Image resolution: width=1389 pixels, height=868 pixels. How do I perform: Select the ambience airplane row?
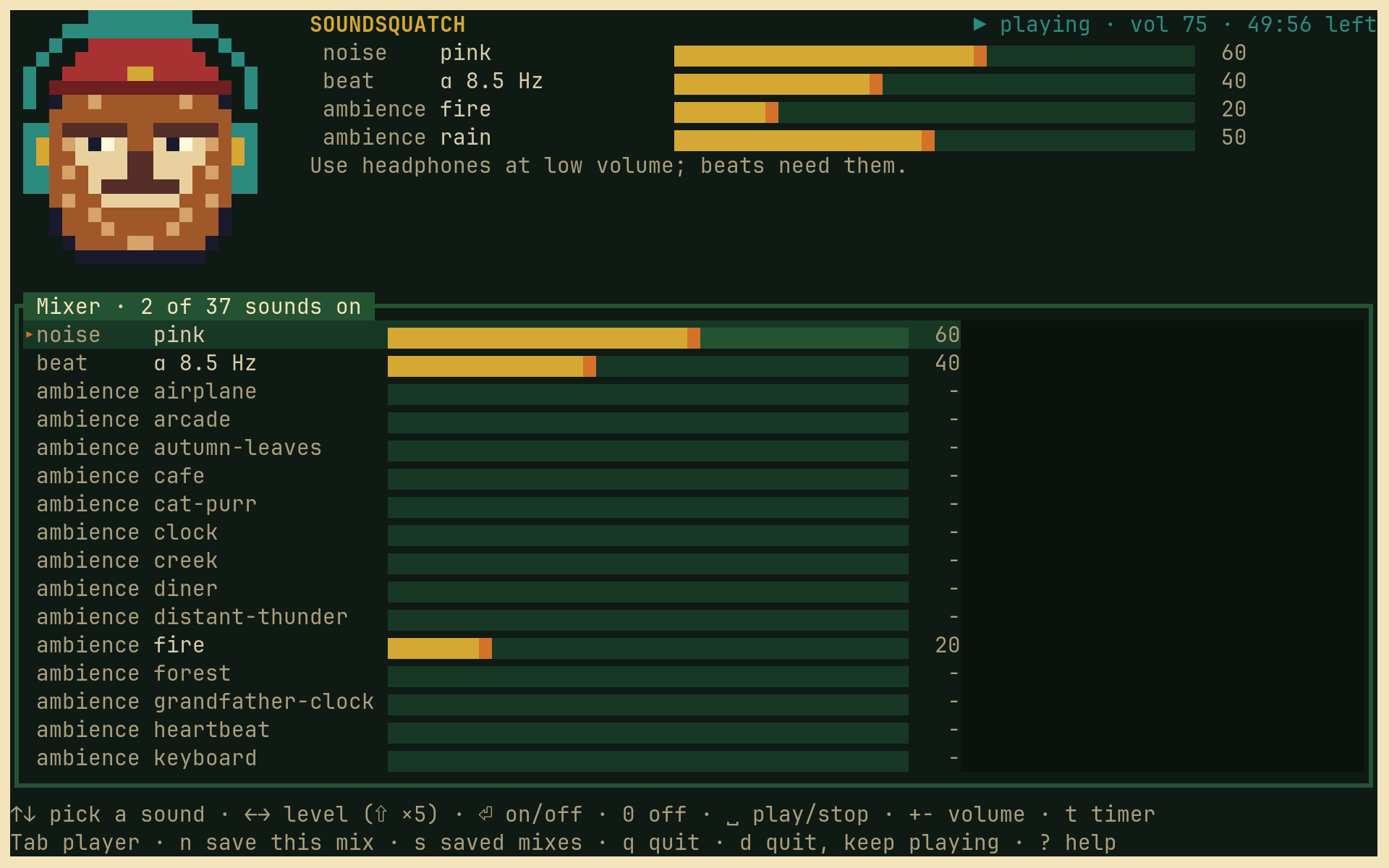[492, 391]
